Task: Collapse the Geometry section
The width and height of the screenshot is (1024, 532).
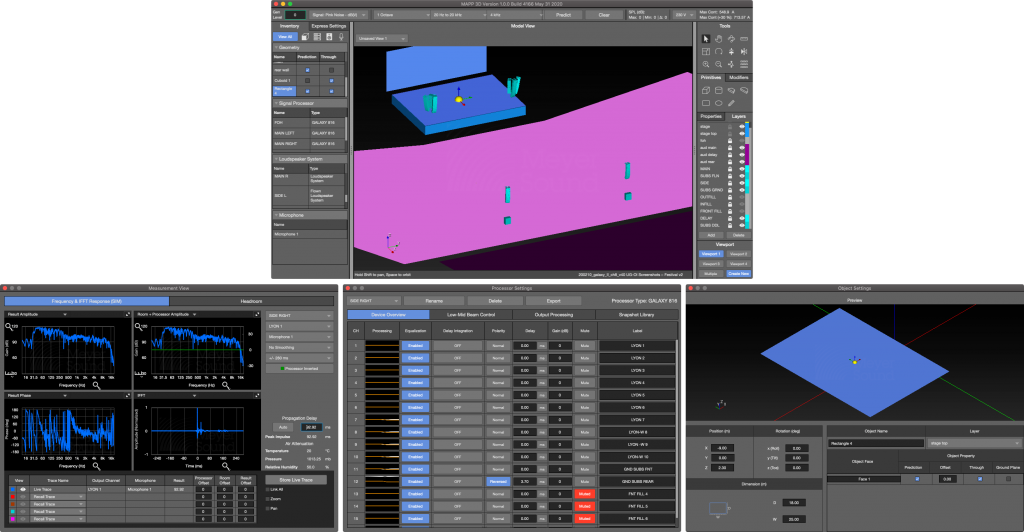Action: pos(276,48)
